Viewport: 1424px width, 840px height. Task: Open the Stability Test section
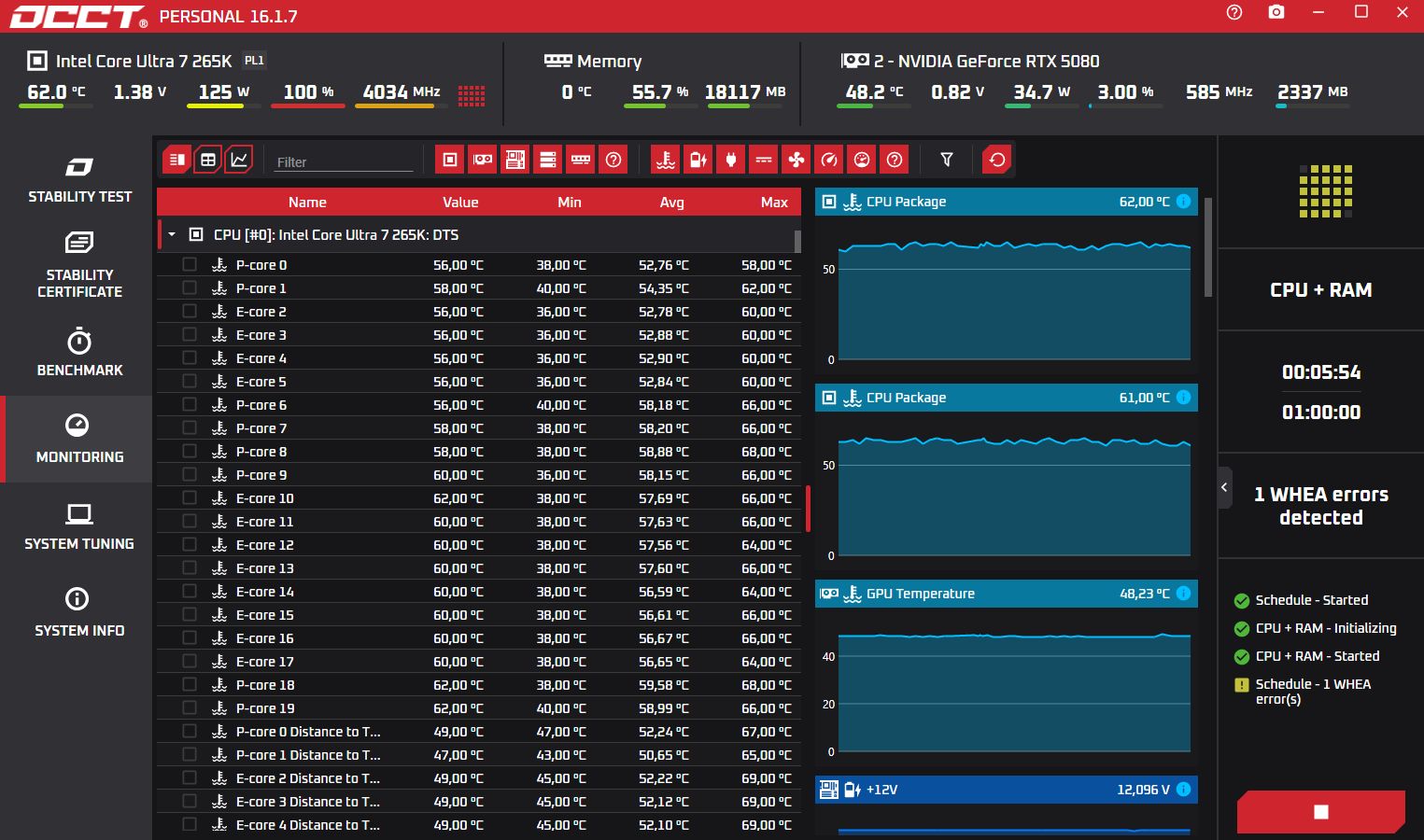(78, 179)
